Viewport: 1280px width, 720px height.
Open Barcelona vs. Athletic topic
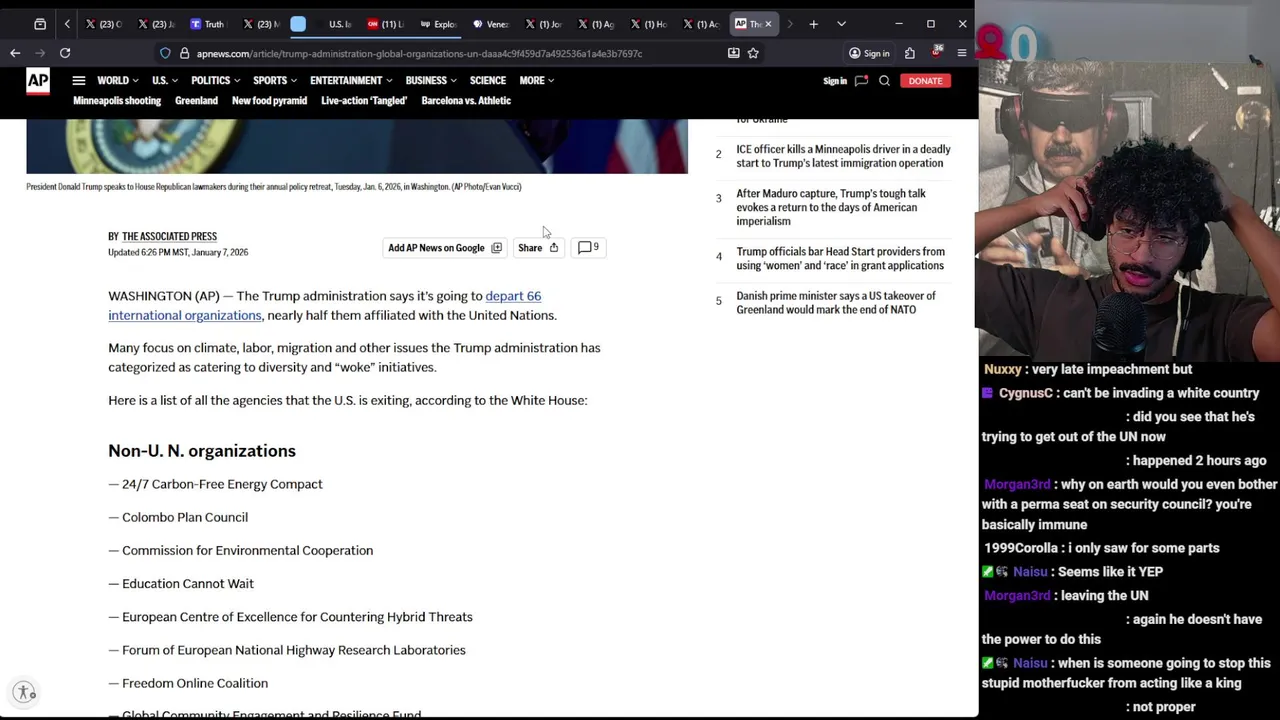(x=466, y=101)
